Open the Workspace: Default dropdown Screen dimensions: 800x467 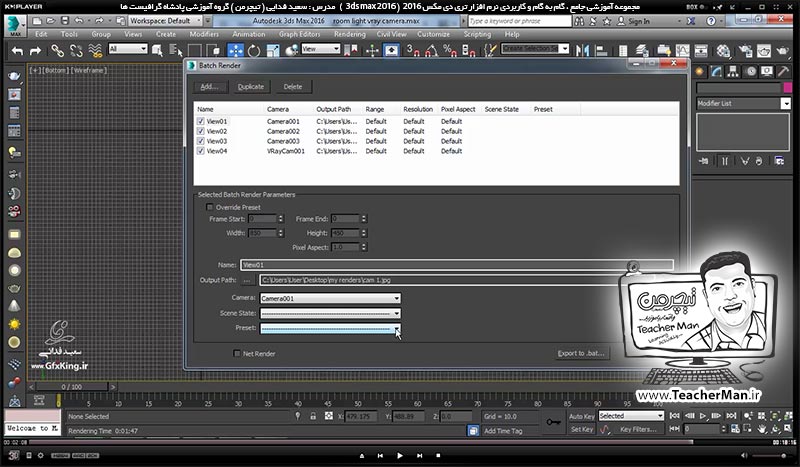point(166,21)
